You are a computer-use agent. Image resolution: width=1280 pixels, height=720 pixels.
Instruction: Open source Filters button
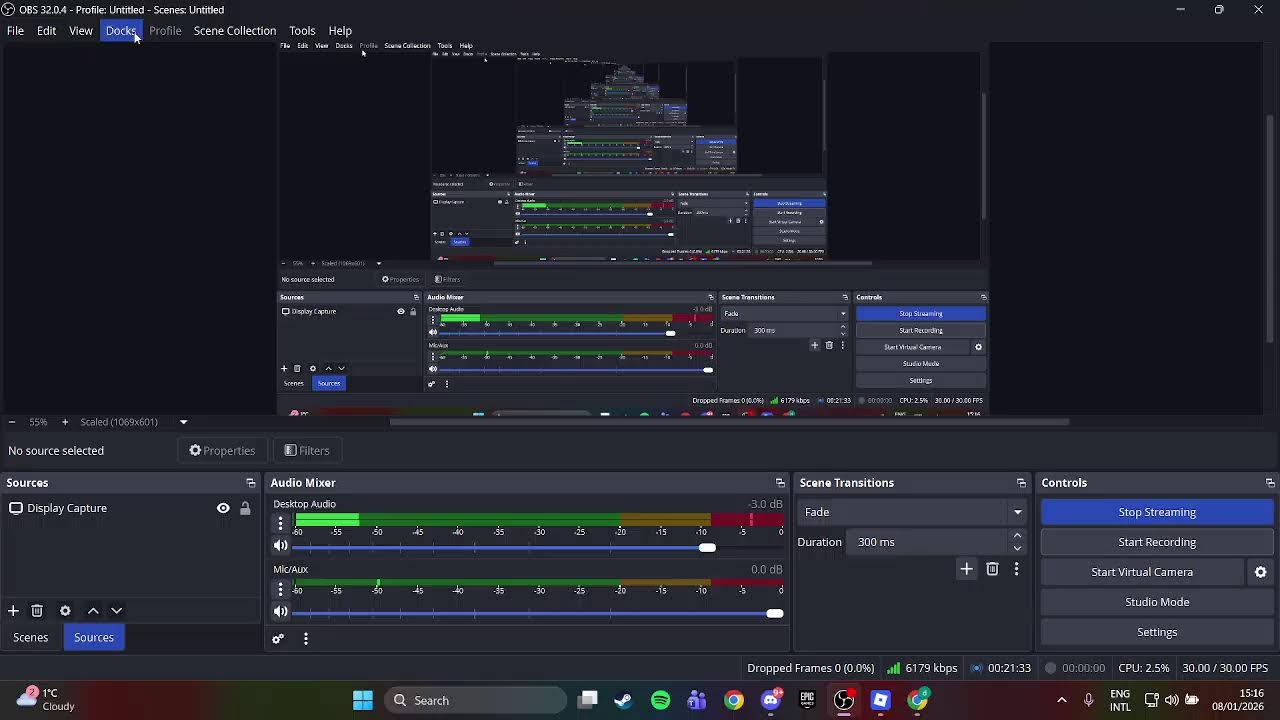coord(306,451)
